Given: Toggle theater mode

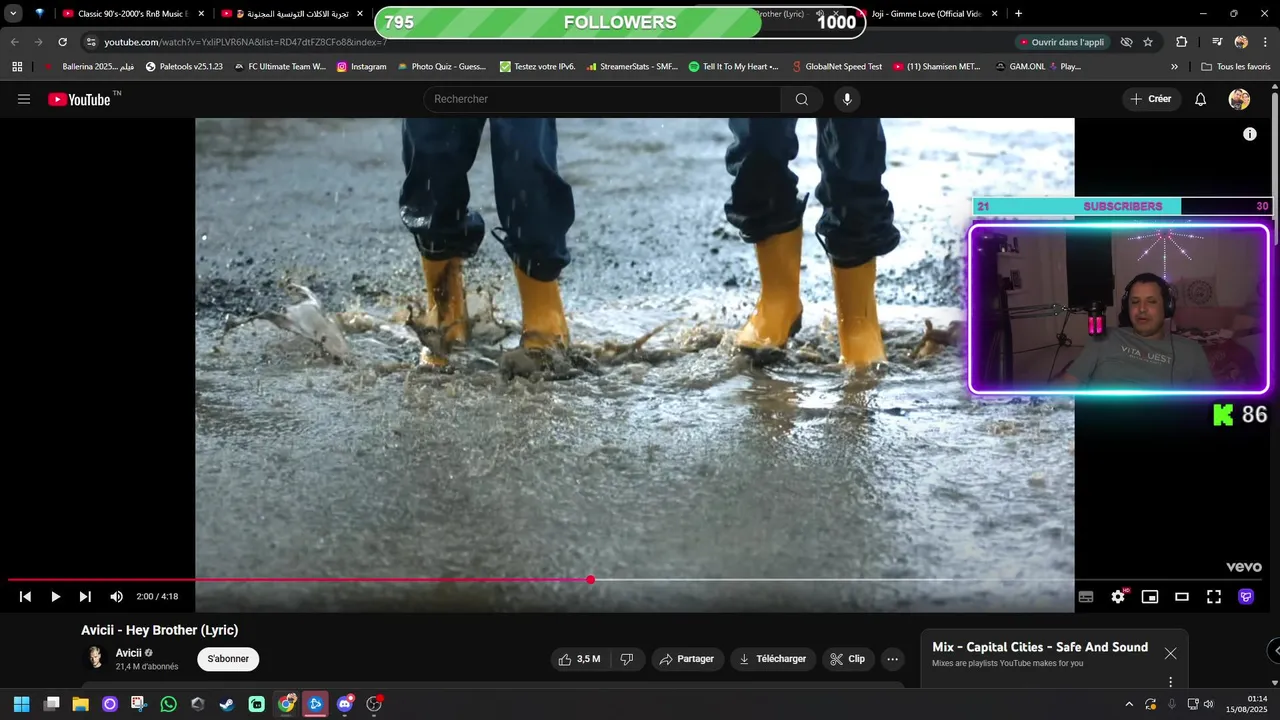Looking at the screenshot, I should point(1182,597).
